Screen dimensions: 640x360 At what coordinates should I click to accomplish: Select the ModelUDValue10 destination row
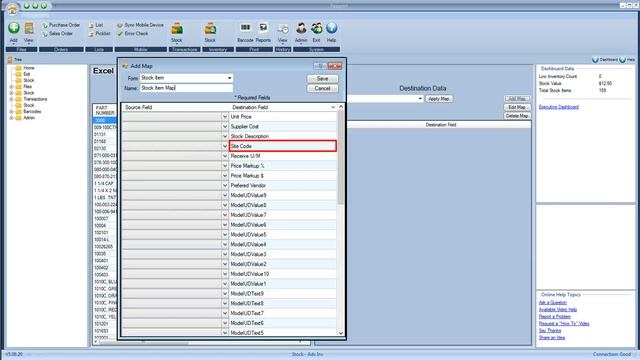point(282,274)
